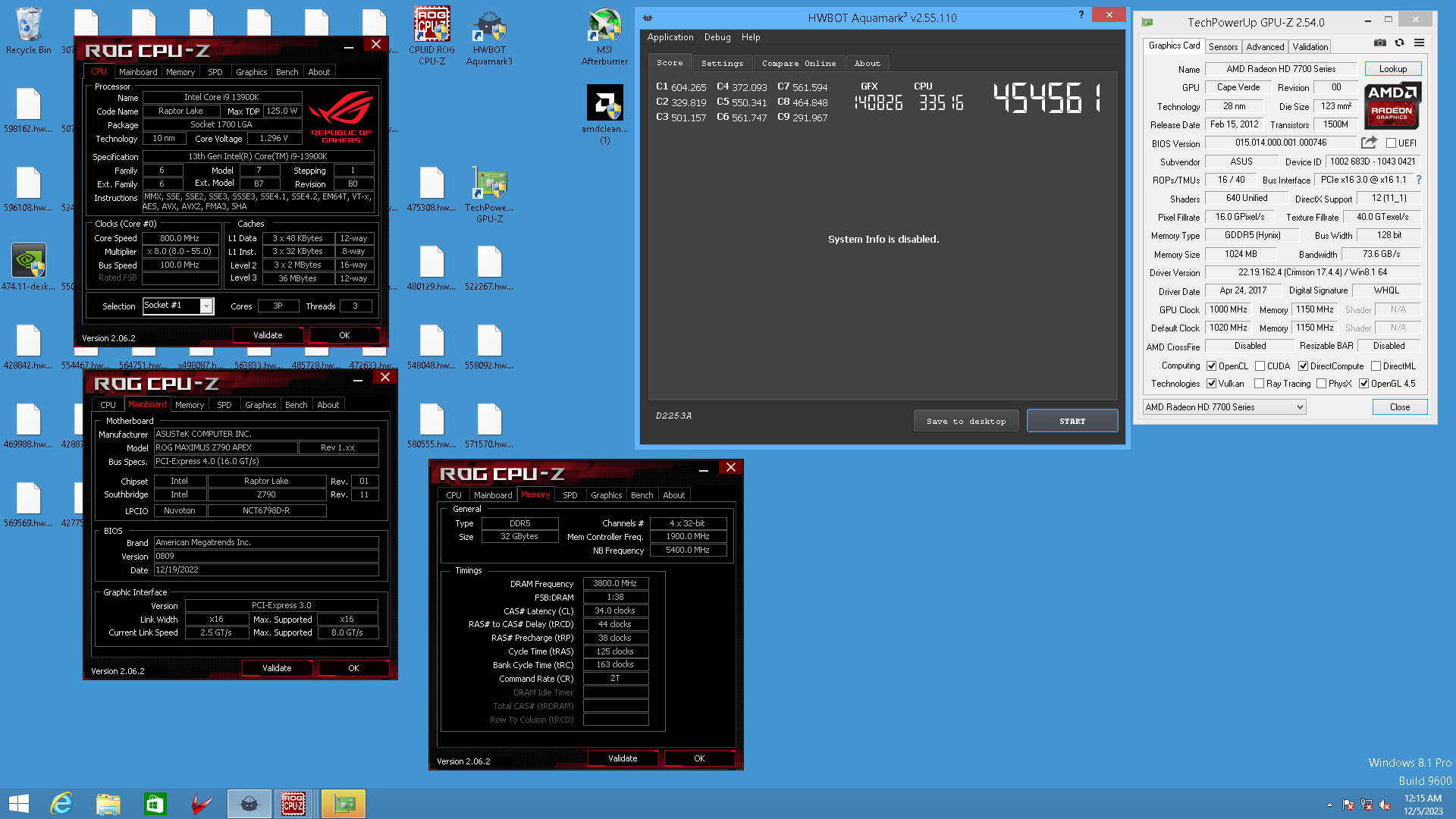Image resolution: width=1456 pixels, height=819 pixels.
Task: Click the BIOS version export share icon
Action: click(x=1369, y=143)
